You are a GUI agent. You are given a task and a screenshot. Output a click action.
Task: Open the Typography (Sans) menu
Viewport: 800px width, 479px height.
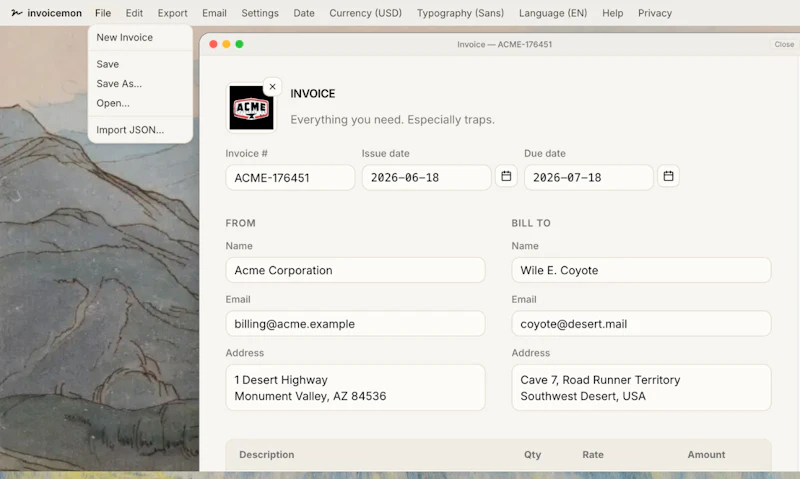(460, 13)
